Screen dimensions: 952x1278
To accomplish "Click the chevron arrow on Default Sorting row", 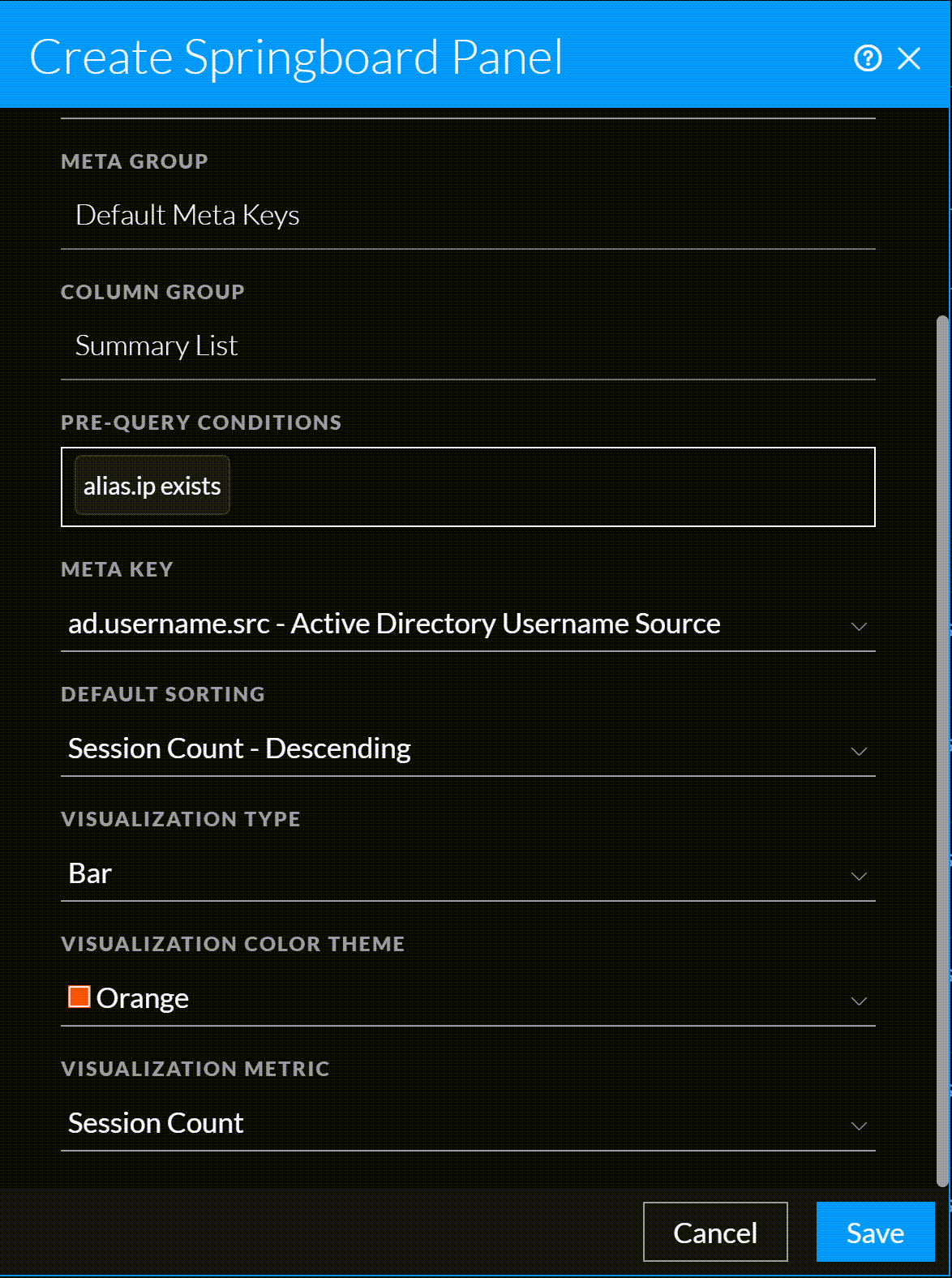I will point(859,751).
